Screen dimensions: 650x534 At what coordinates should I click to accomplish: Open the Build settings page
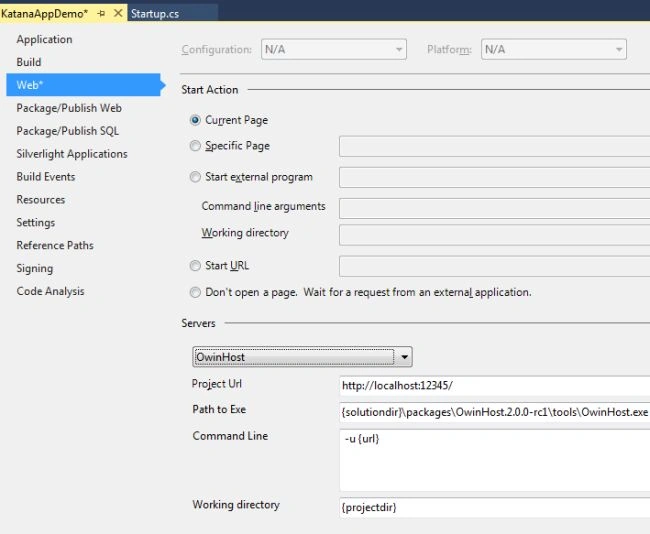(29, 62)
